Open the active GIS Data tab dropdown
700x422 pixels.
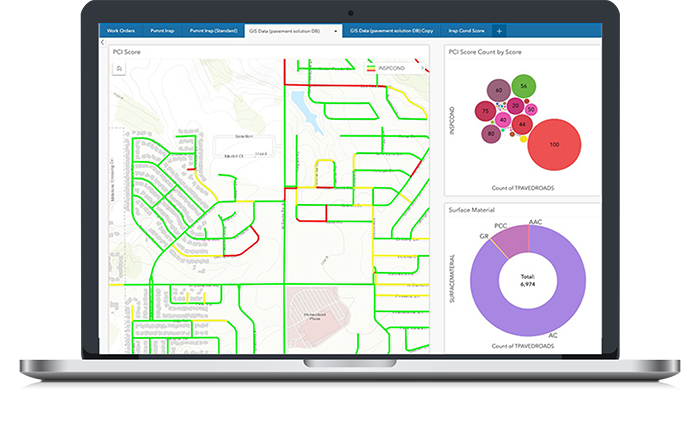click(335, 32)
